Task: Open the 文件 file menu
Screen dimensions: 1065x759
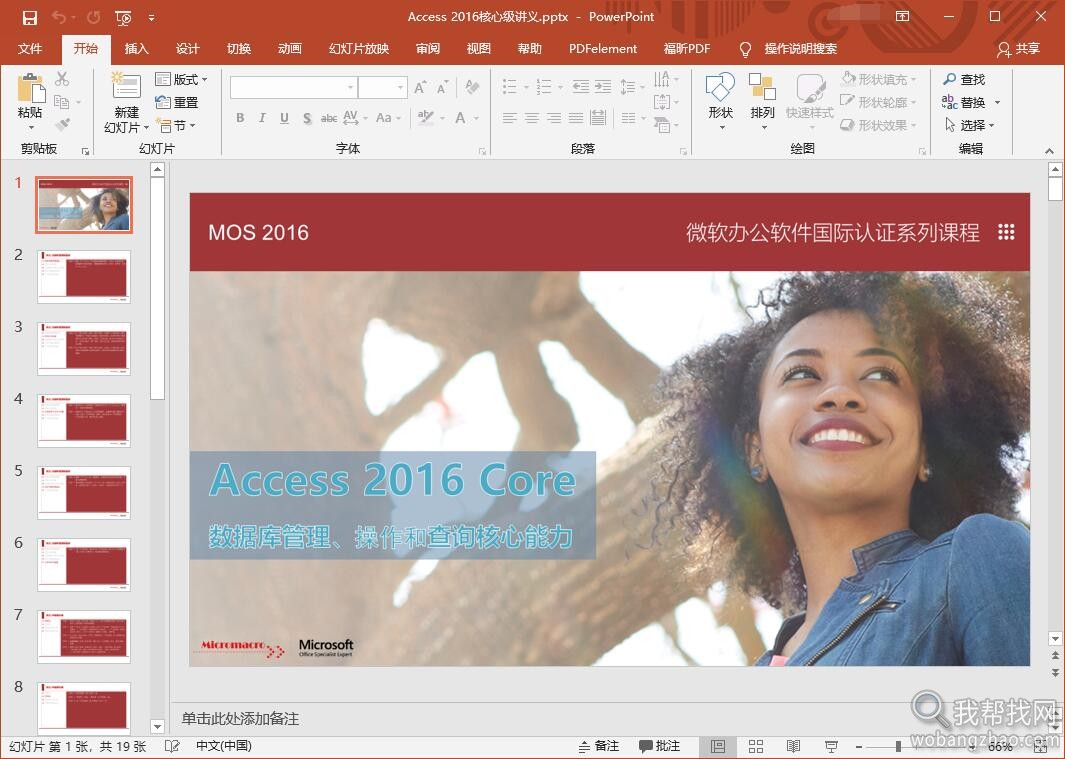Action: pos(30,49)
